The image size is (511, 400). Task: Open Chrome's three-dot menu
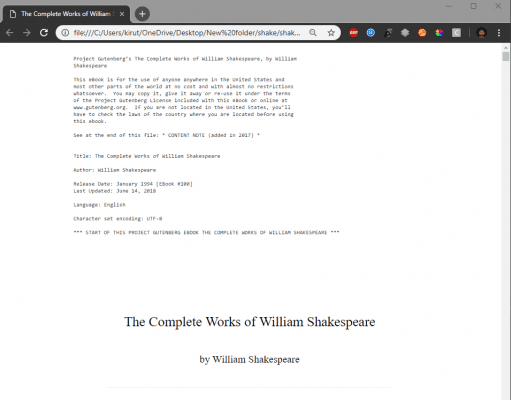coord(499,33)
